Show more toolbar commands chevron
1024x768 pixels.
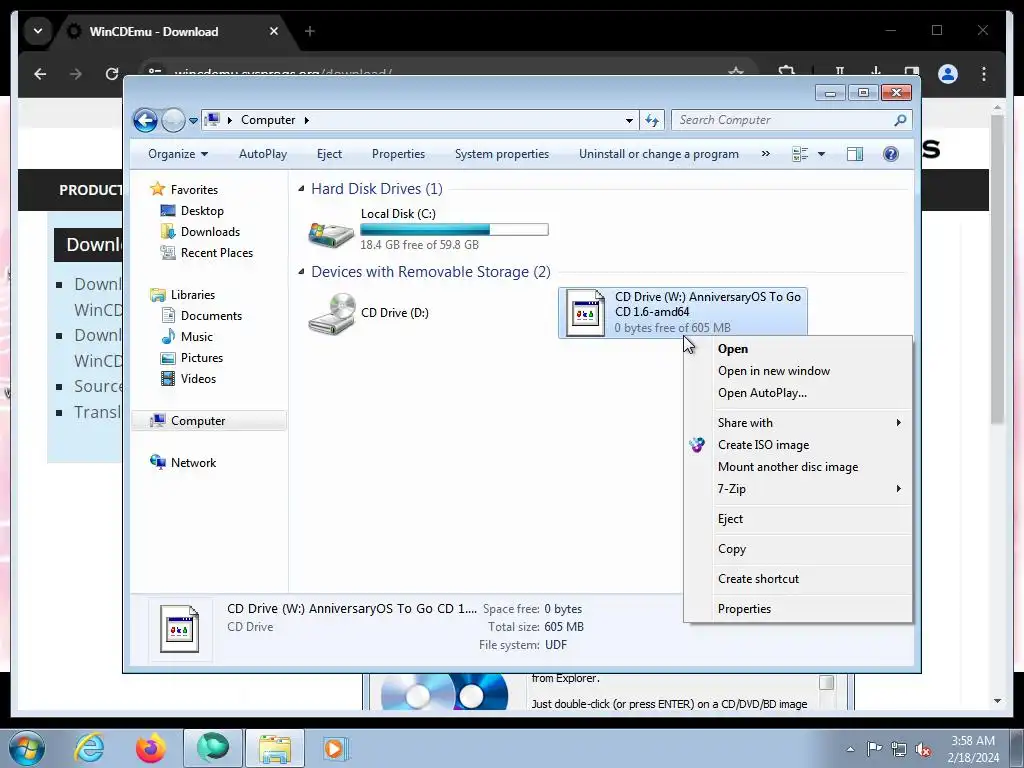pyautogui.click(x=765, y=154)
